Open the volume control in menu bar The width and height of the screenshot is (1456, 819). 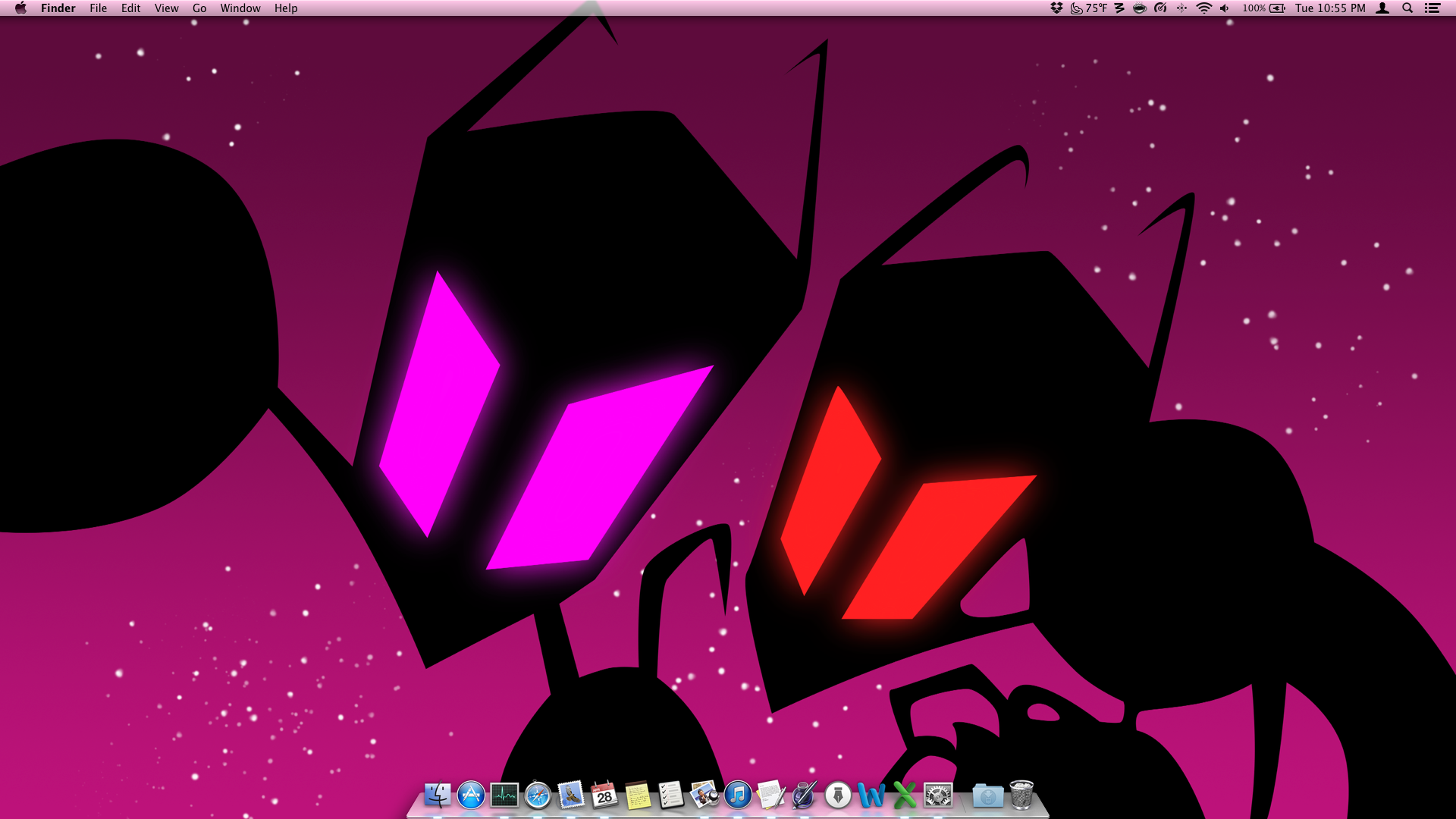[1225, 8]
